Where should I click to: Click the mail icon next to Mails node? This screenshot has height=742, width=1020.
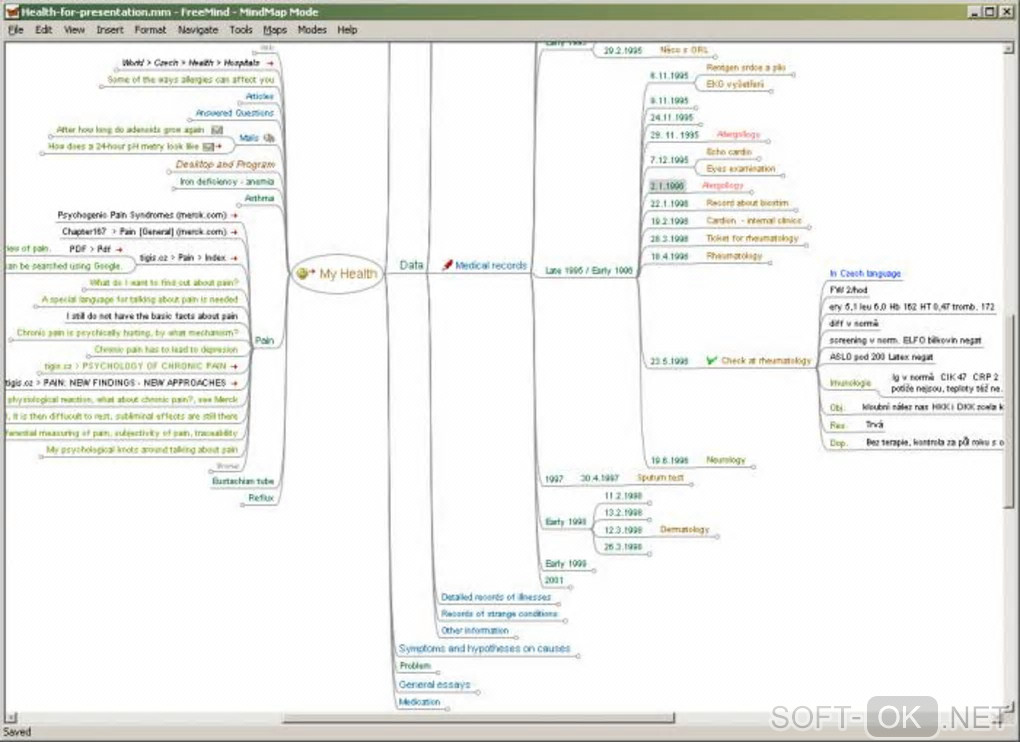coord(269,138)
